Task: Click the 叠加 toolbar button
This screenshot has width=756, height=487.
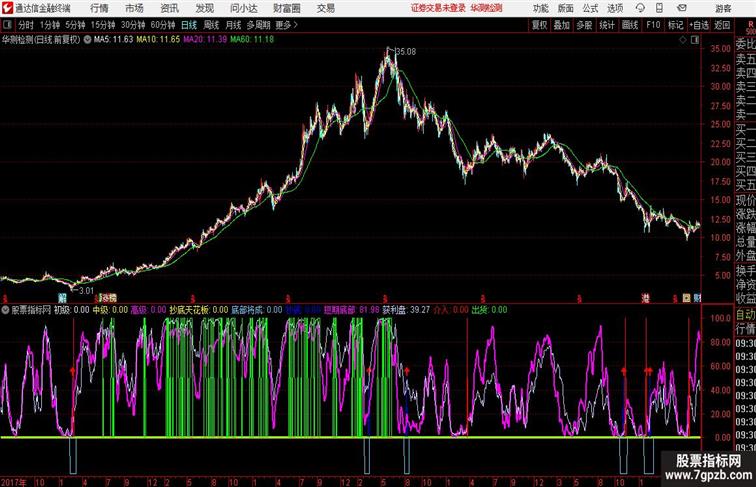Action: (562, 25)
